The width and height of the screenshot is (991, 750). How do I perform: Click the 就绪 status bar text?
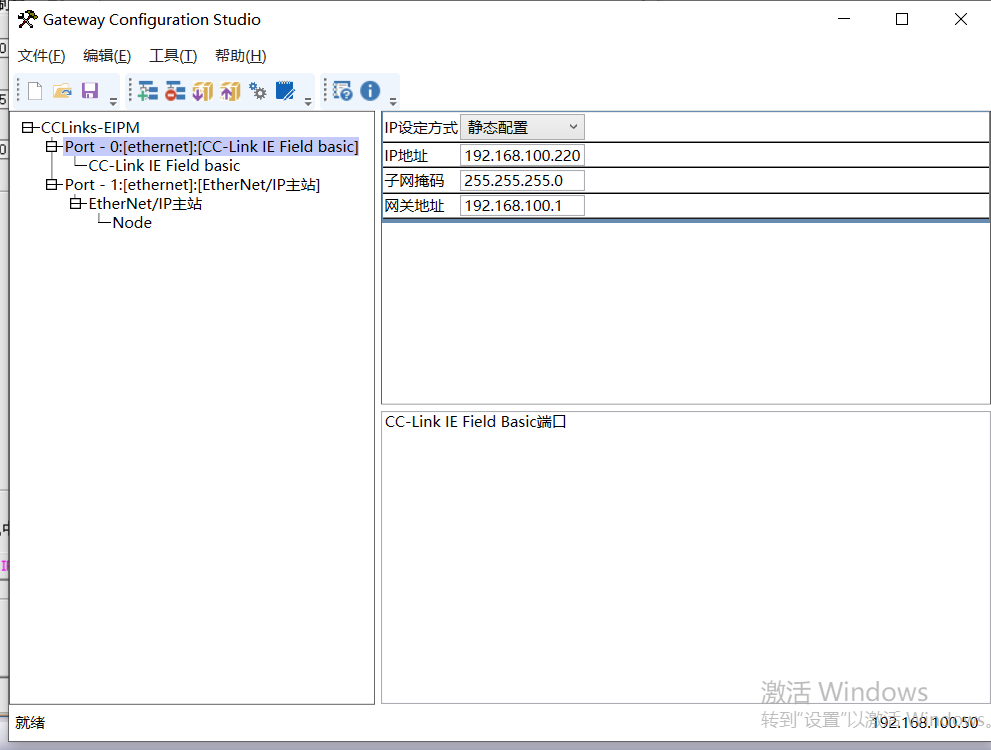coord(30,722)
